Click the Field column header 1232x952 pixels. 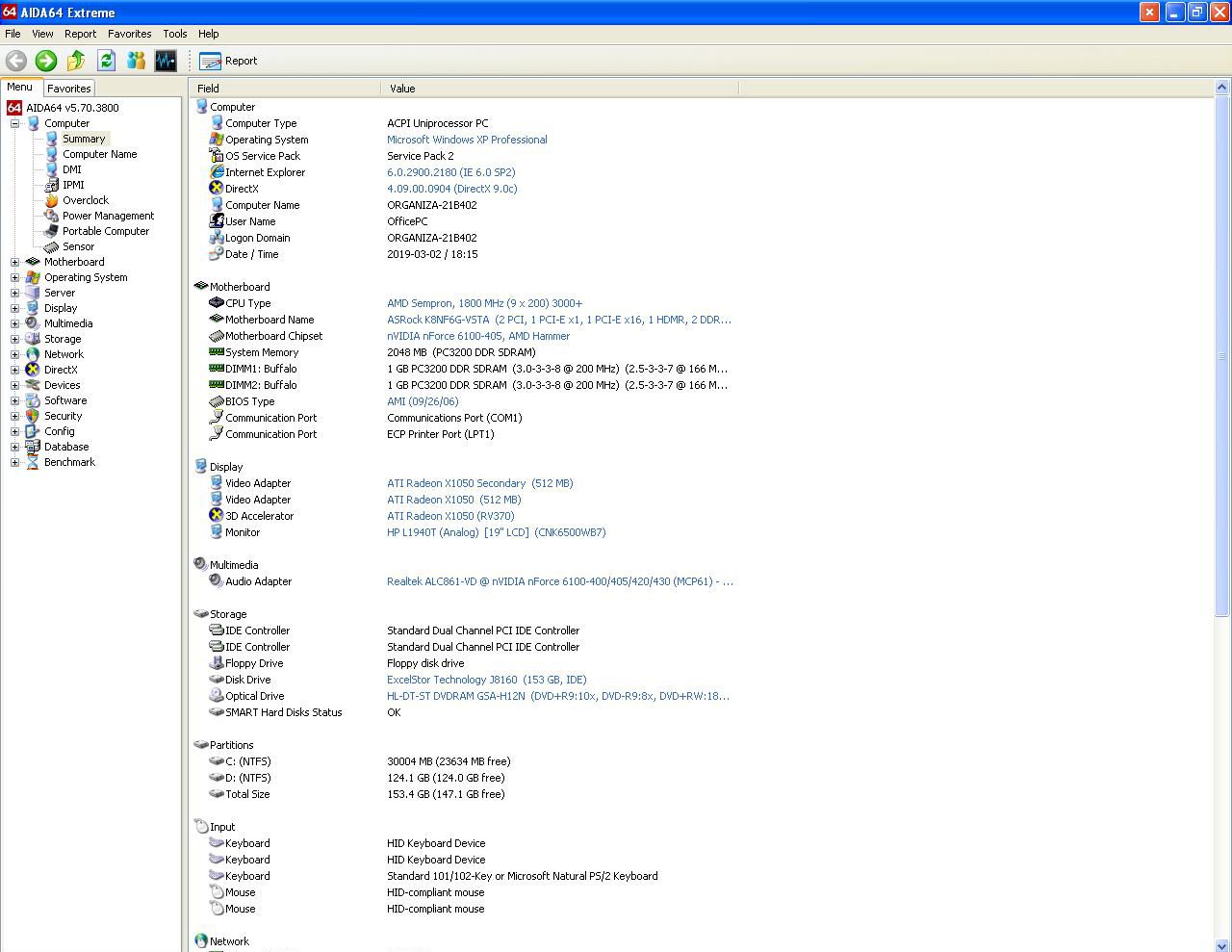[286, 88]
